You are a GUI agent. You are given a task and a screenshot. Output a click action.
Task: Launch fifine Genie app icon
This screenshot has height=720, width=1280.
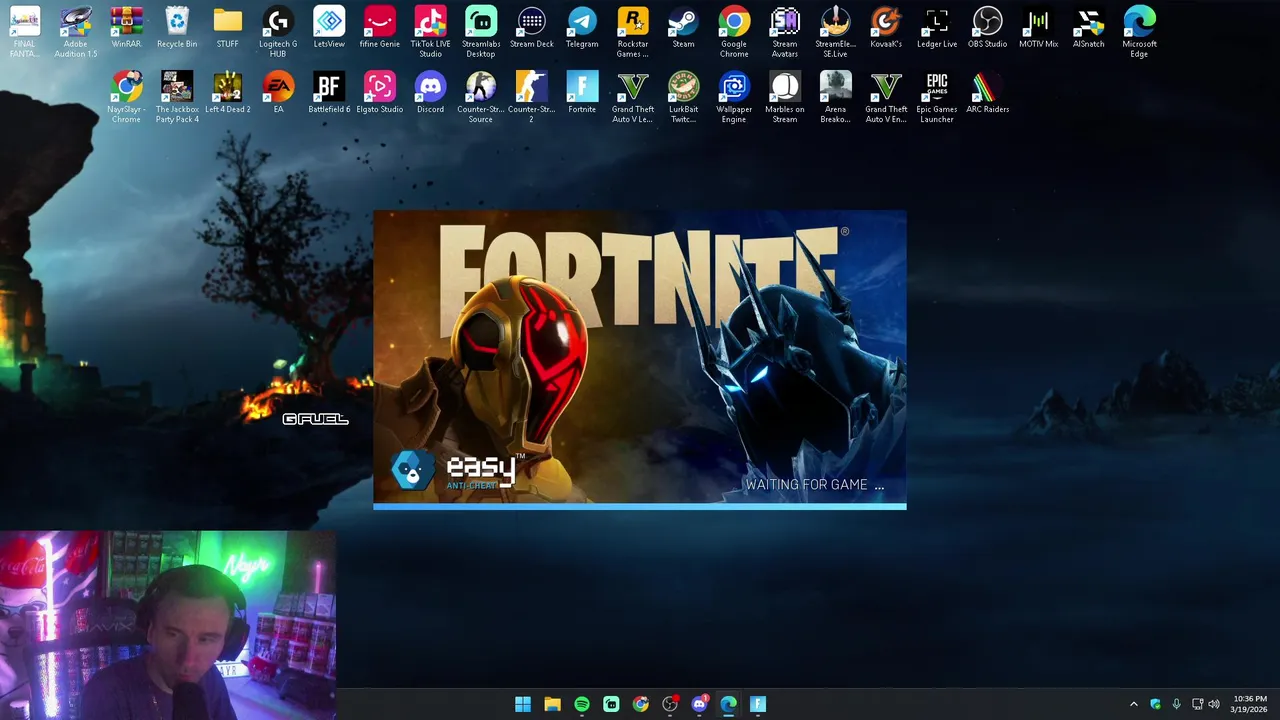pyautogui.click(x=379, y=28)
